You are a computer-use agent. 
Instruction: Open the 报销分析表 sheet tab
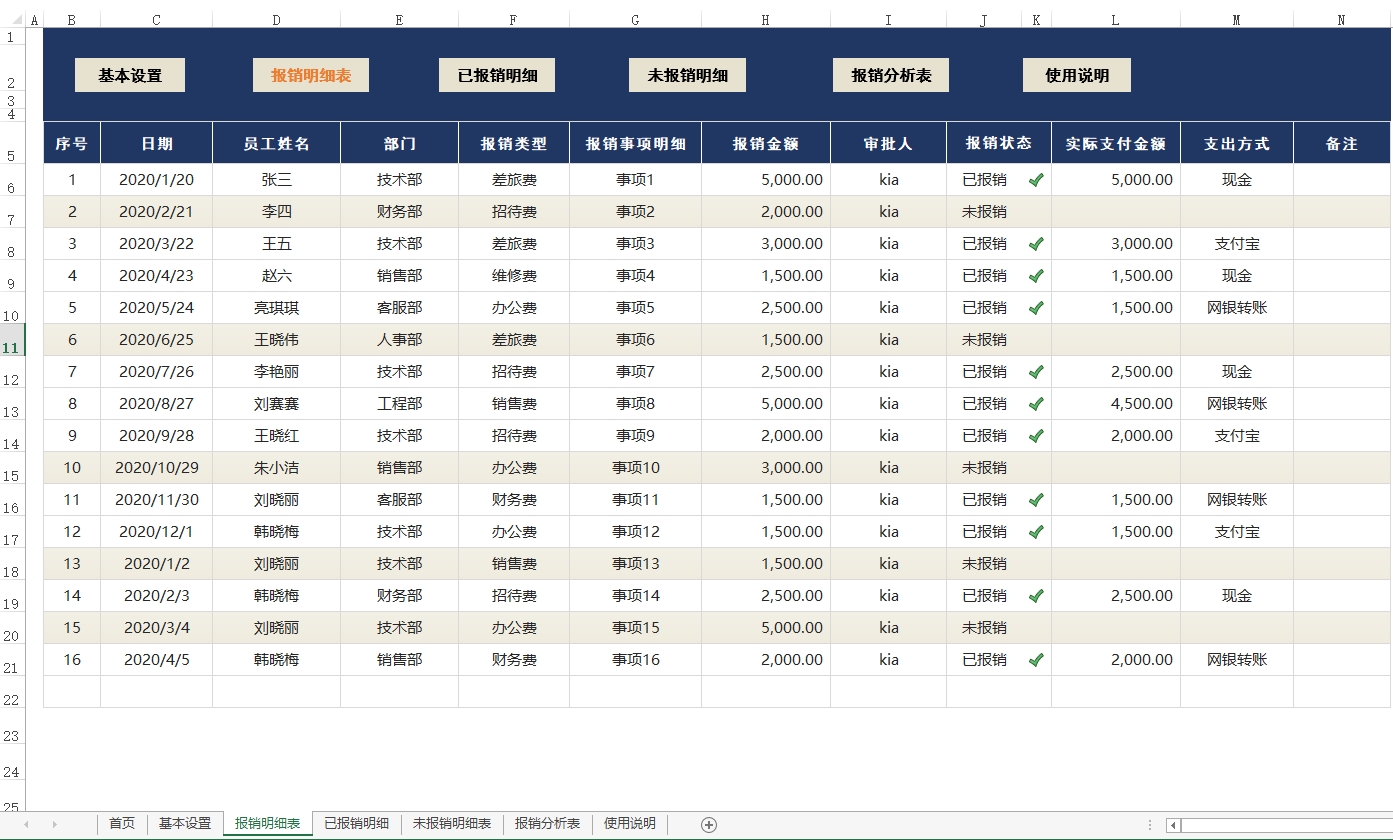point(547,824)
